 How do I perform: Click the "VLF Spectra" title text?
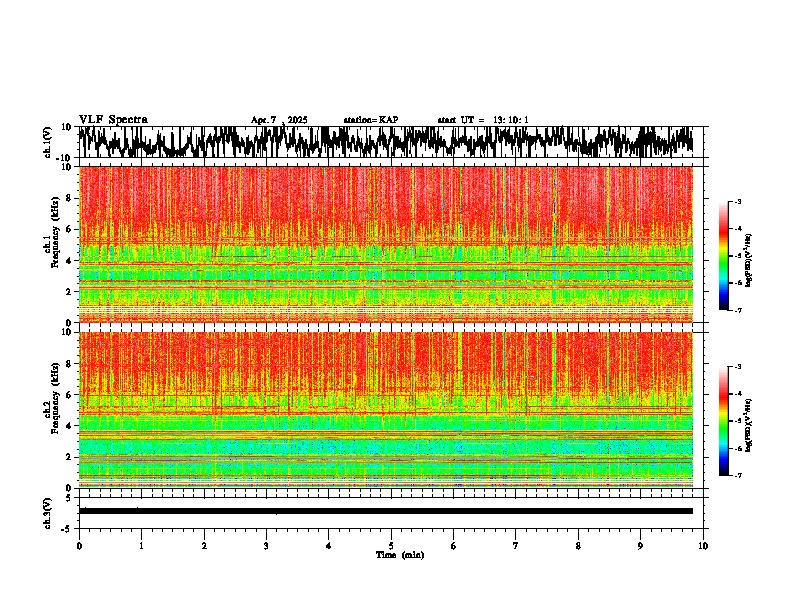[113, 119]
